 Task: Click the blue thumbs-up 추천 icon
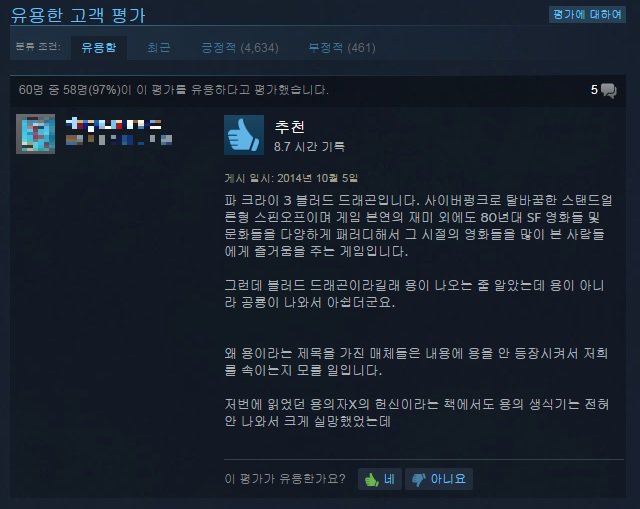coord(244,135)
